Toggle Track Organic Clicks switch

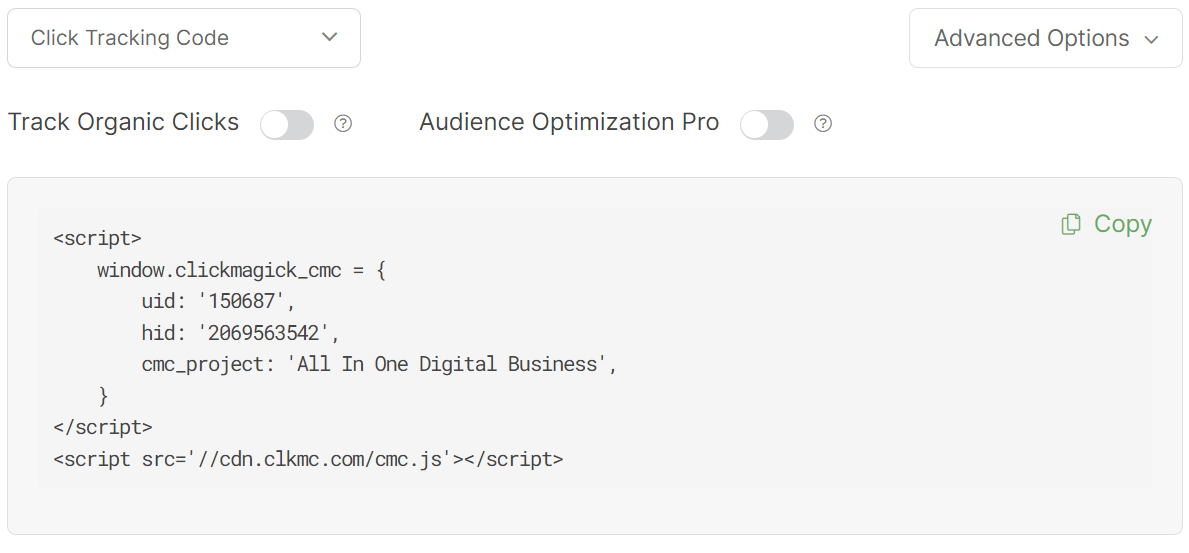coord(287,125)
